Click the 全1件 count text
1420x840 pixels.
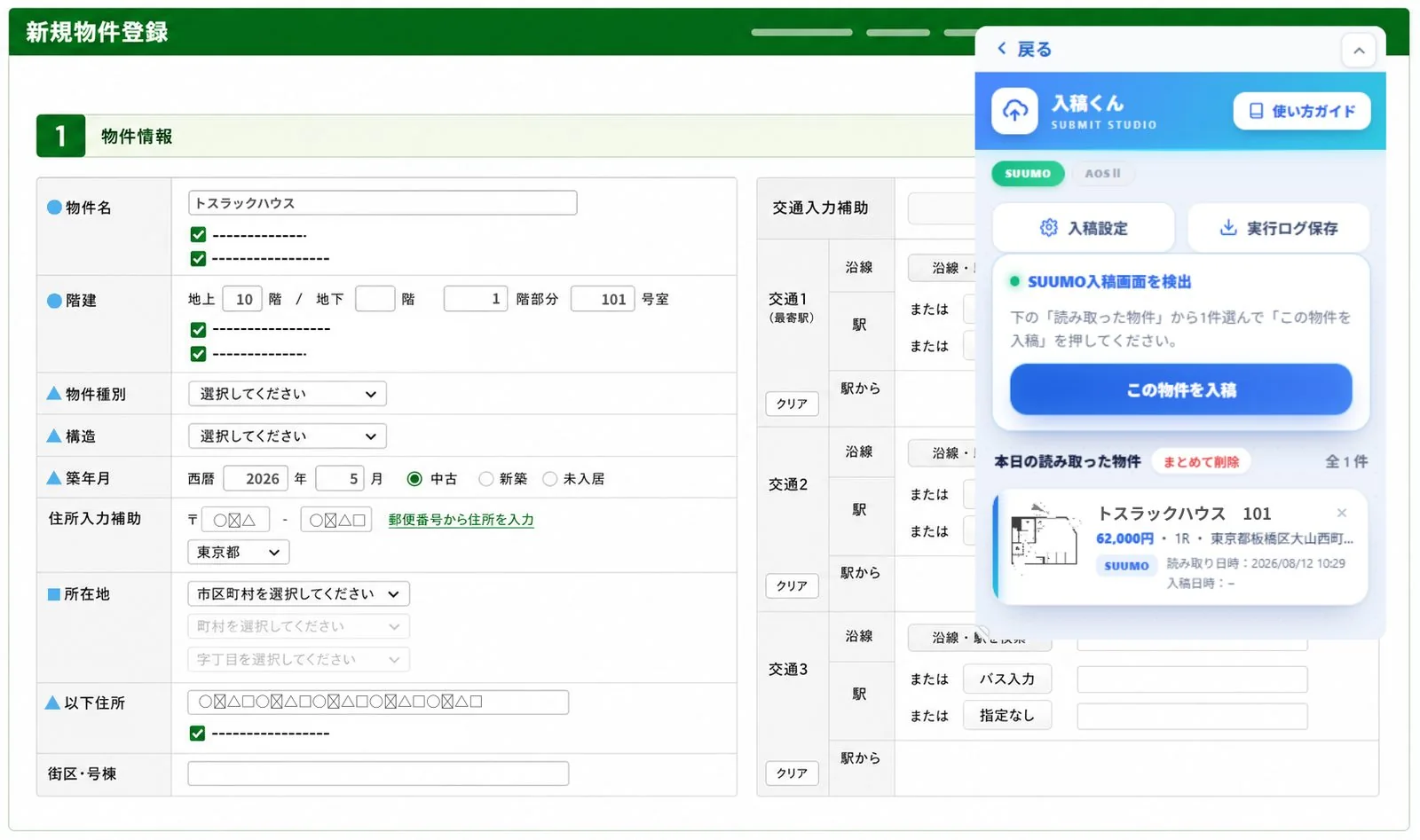(x=1346, y=461)
